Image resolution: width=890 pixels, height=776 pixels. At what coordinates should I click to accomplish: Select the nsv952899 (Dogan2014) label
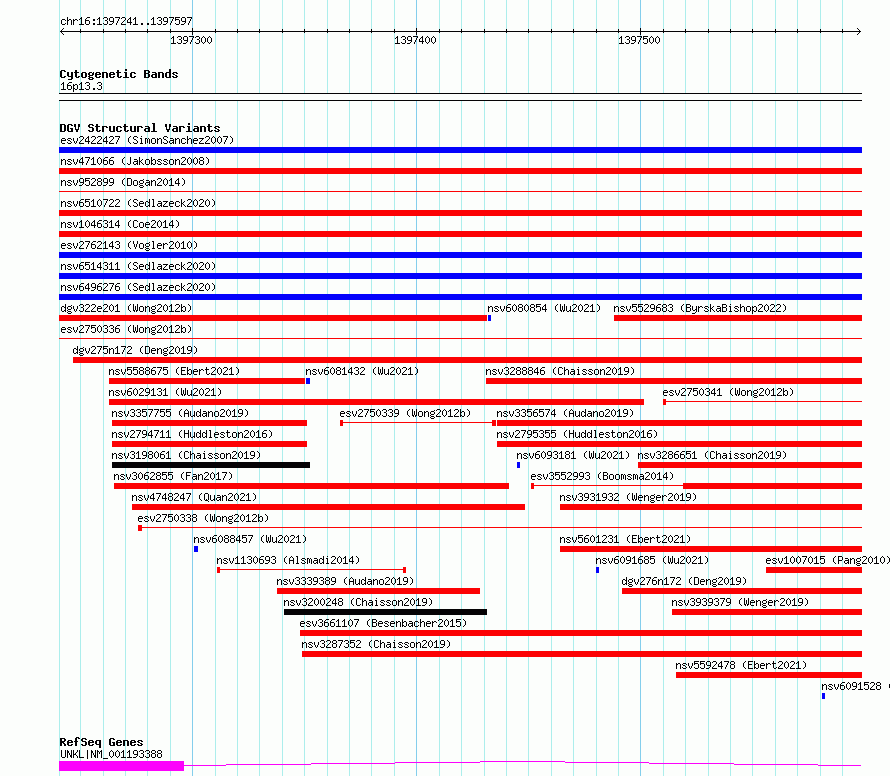[x=123, y=182]
